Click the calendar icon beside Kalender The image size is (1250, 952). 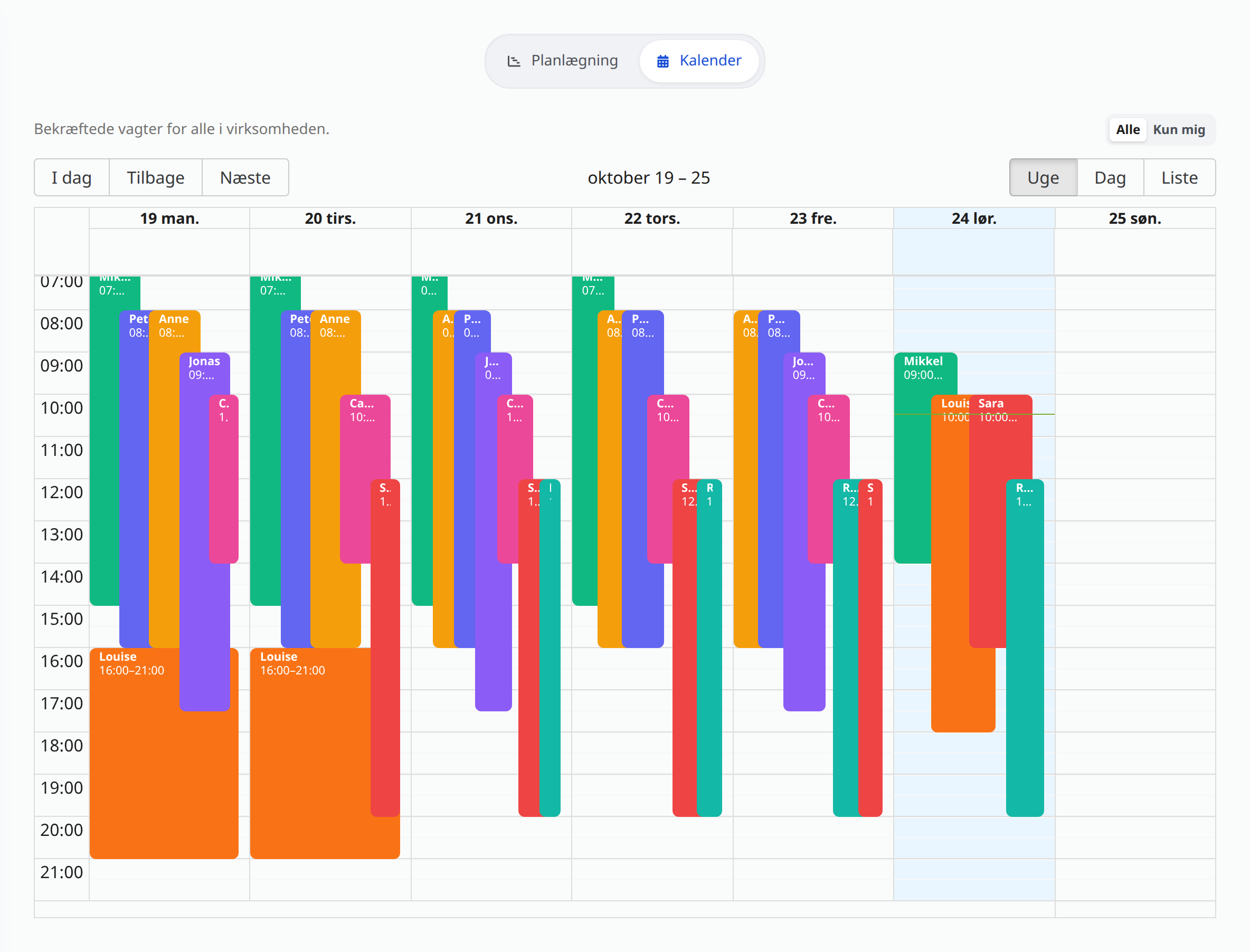coord(662,61)
